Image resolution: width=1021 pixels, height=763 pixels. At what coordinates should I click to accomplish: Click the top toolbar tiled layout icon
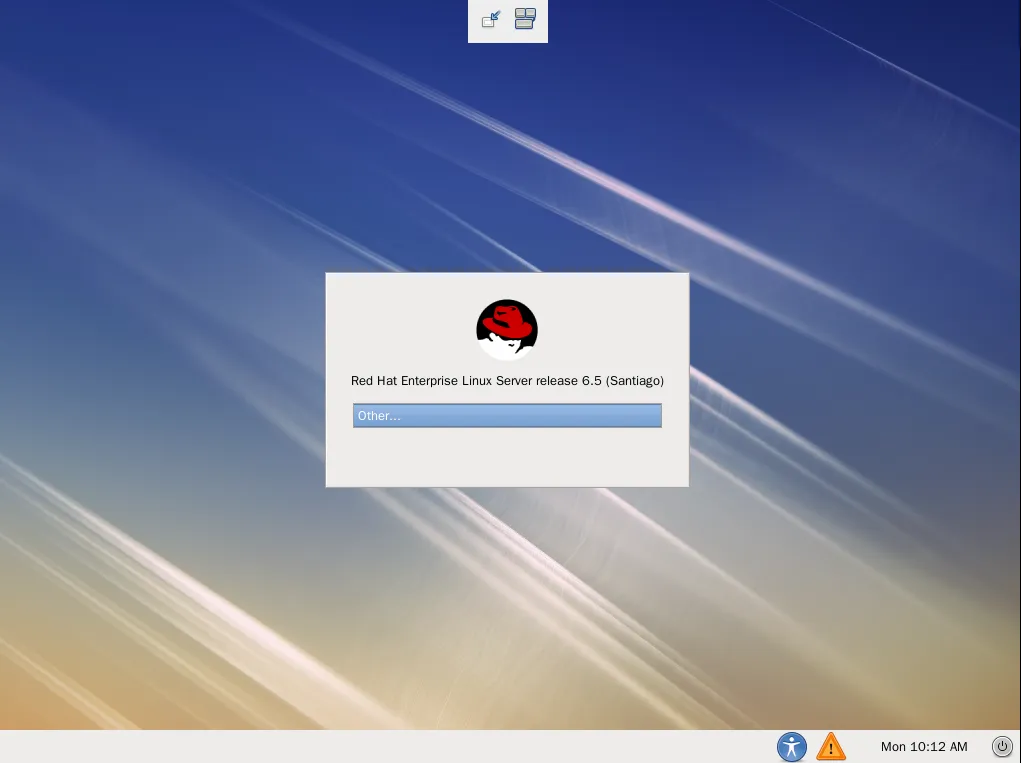point(525,19)
